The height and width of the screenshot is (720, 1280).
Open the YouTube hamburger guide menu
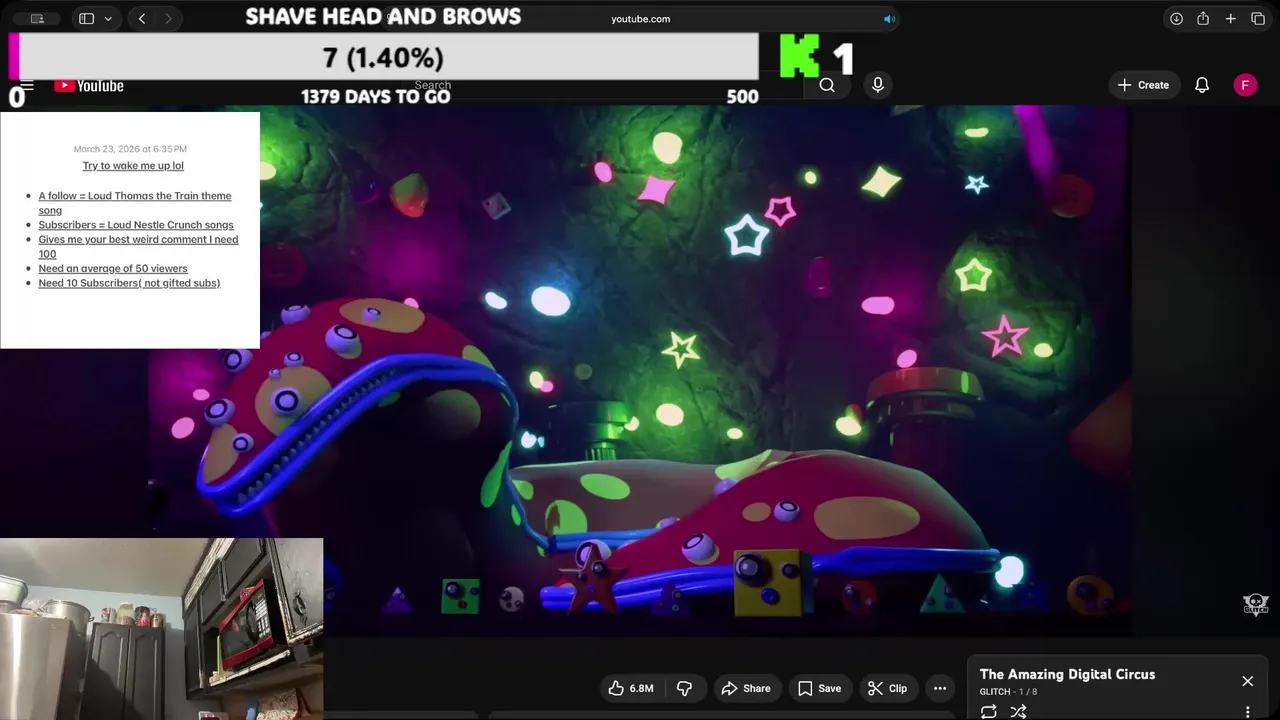(27, 86)
